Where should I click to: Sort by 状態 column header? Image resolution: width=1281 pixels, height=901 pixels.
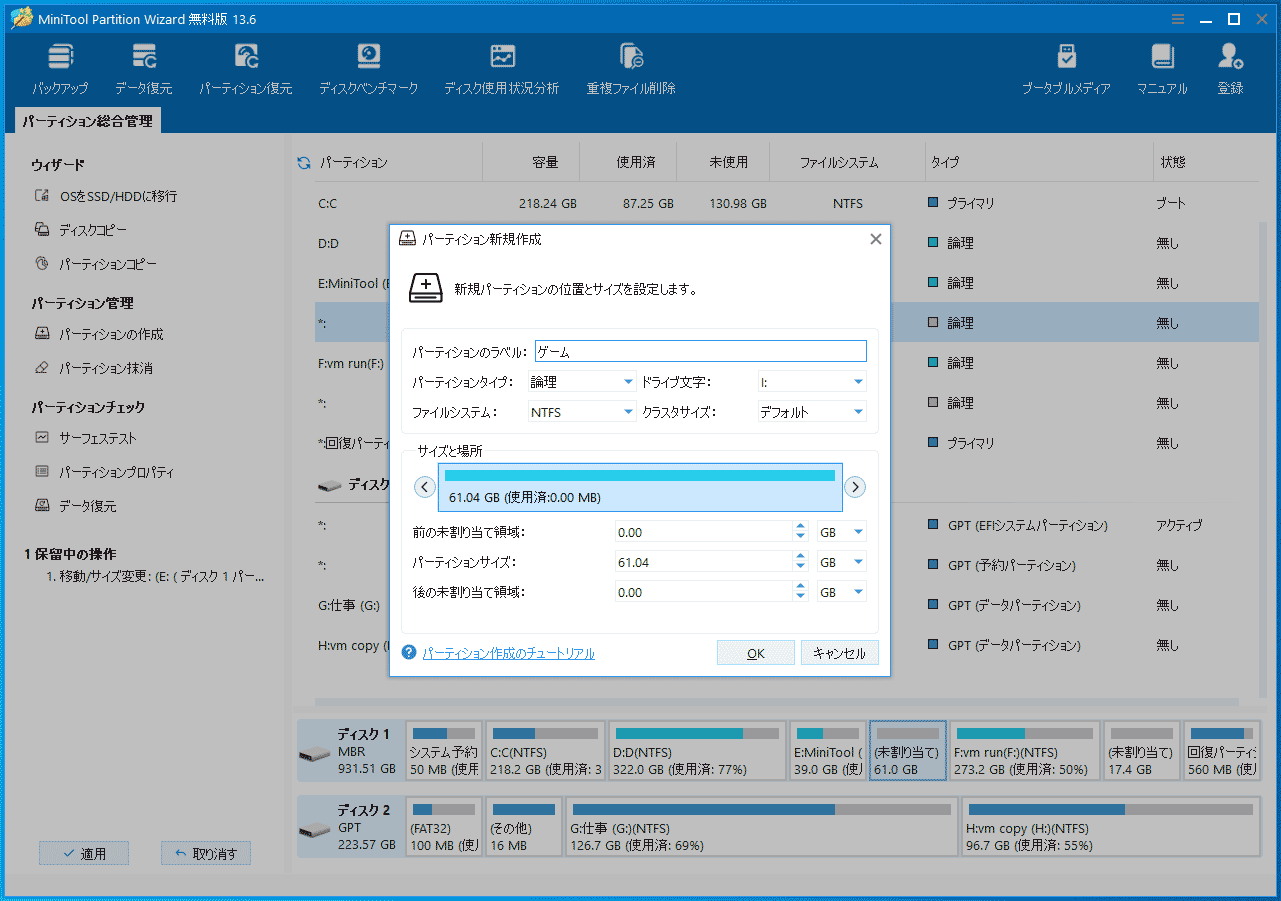click(x=1173, y=162)
